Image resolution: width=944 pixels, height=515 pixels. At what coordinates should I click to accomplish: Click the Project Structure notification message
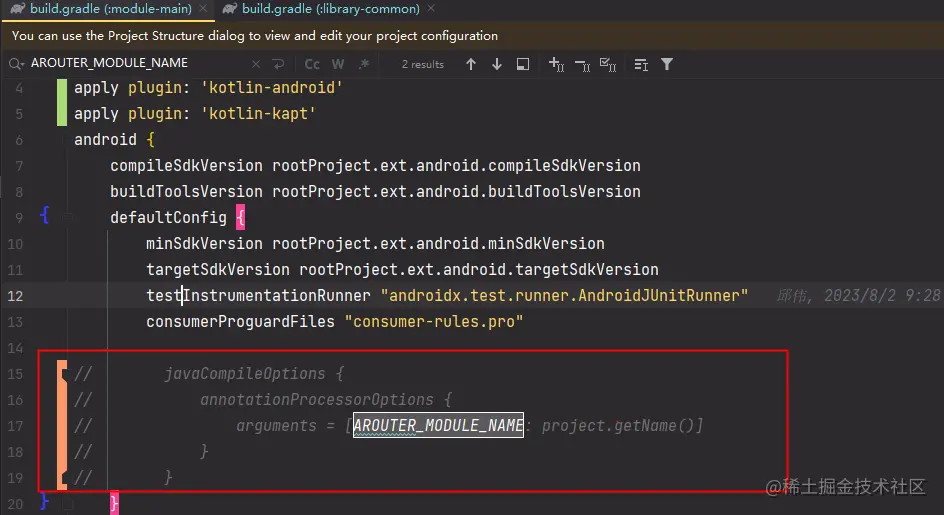pyautogui.click(x=255, y=36)
